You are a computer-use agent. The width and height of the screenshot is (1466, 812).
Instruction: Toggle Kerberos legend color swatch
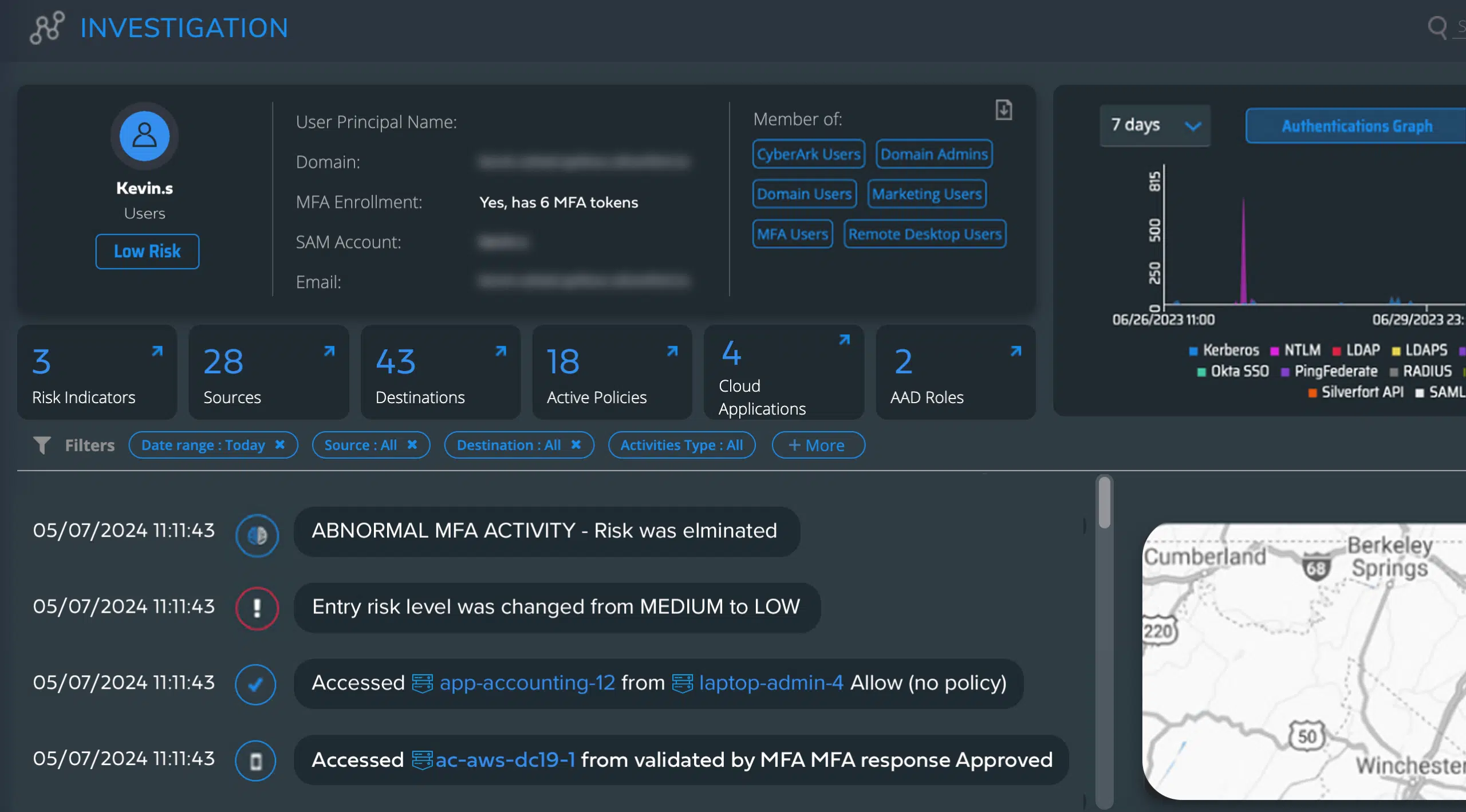(1193, 350)
